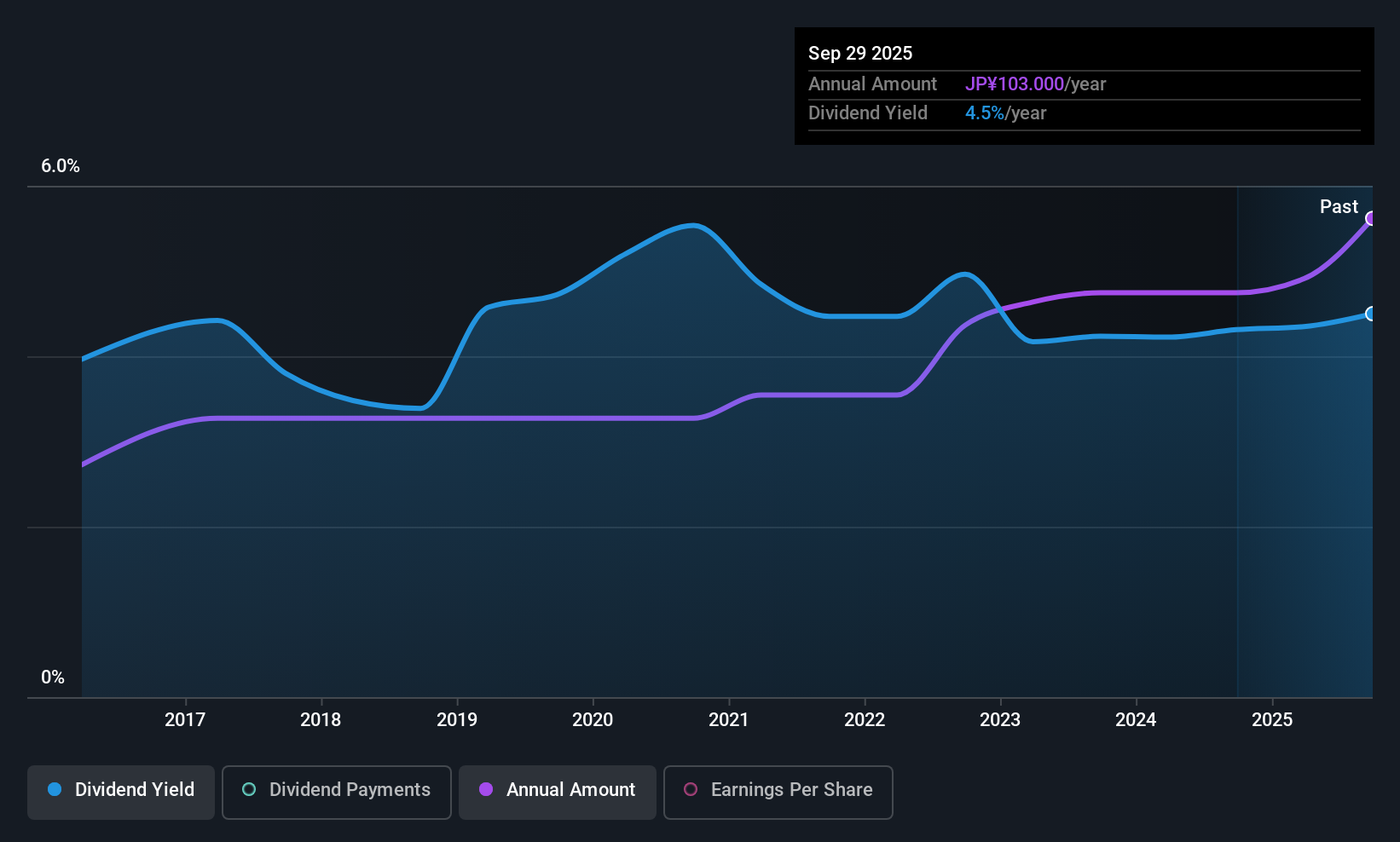Click the "Past" region label
The width and height of the screenshot is (1400, 842).
1339,207
